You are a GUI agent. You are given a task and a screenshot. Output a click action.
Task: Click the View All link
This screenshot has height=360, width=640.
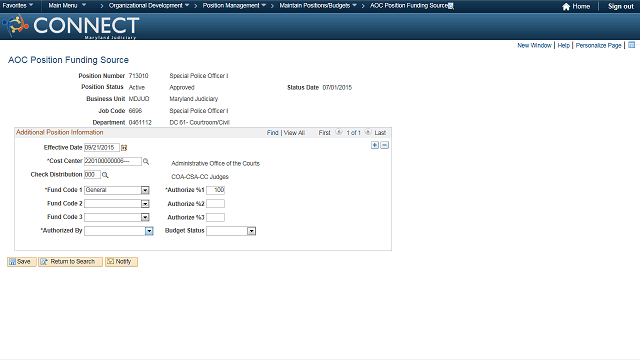(294, 133)
